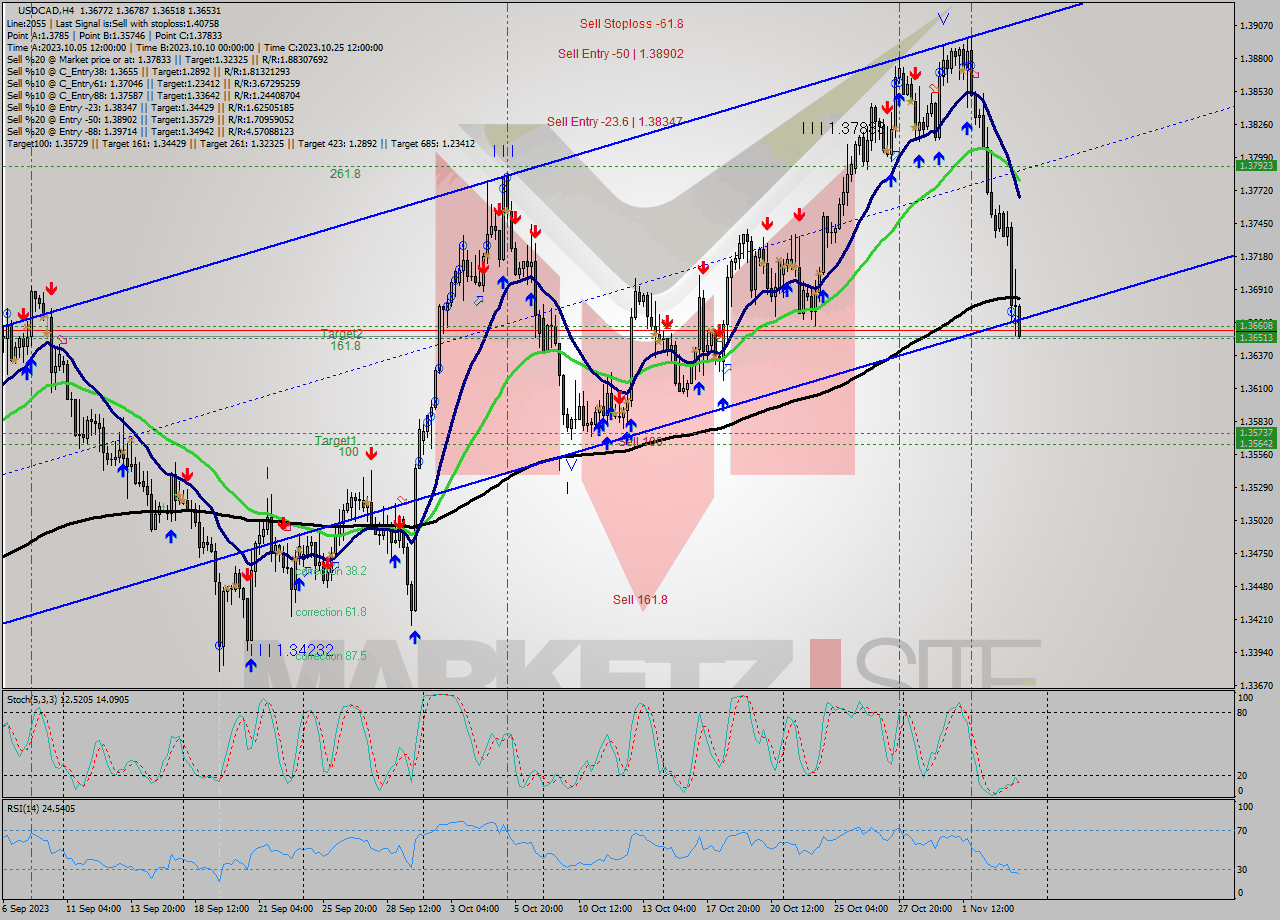Click the 'correction 61.8' label
The image size is (1280, 920).
tap(331, 612)
